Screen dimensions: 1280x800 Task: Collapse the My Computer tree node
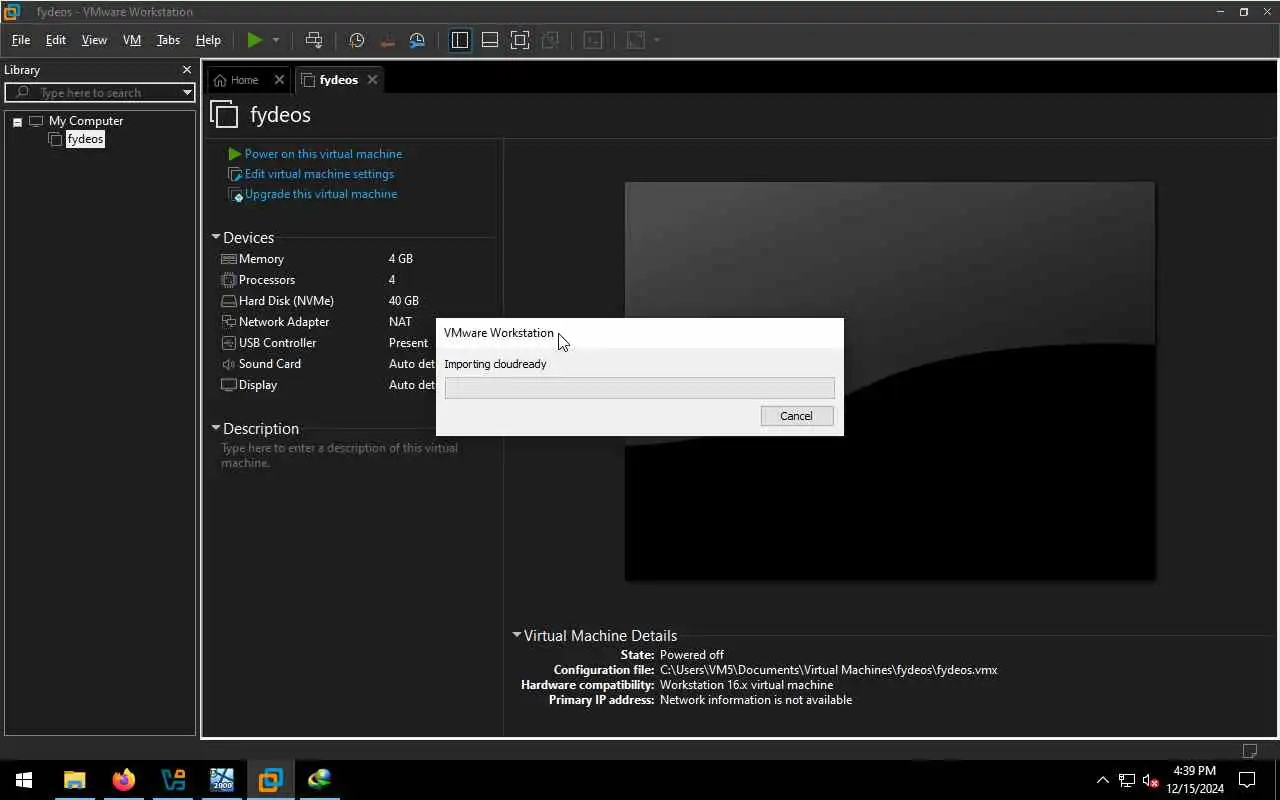point(17,121)
